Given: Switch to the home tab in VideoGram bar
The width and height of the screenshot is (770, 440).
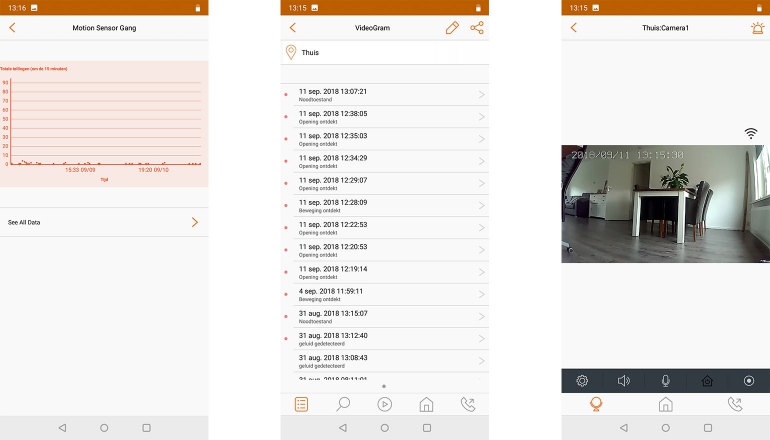Looking at the screenshot, I should [x=426, y=404].
